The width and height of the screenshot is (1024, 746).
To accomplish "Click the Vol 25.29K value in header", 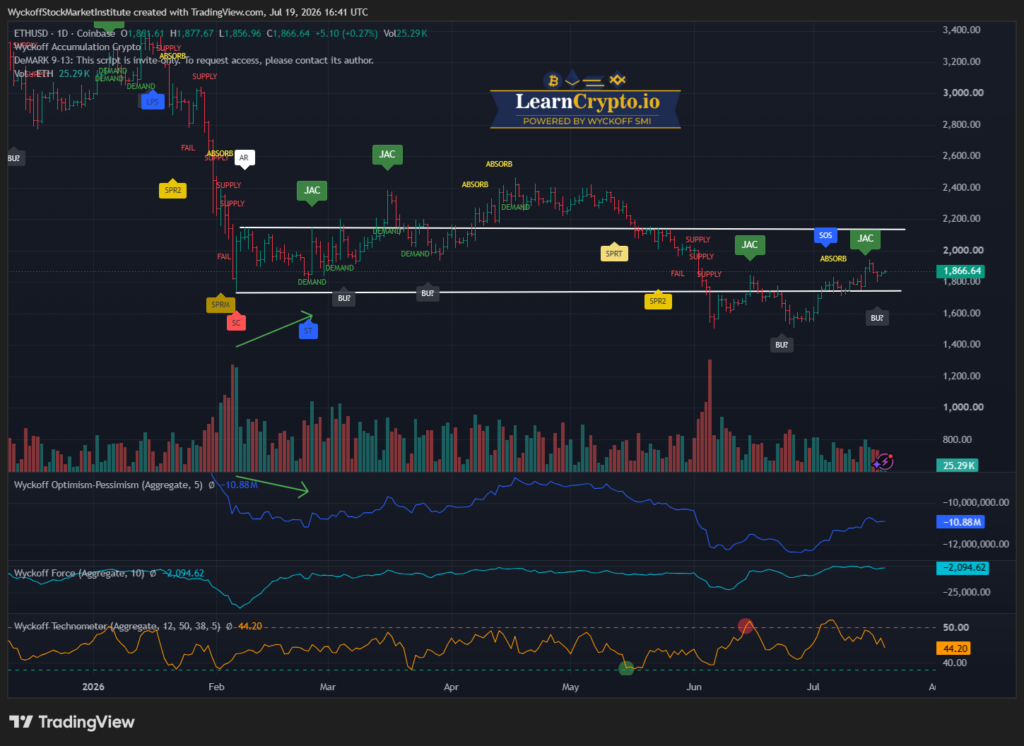I will tap(406, 33).
